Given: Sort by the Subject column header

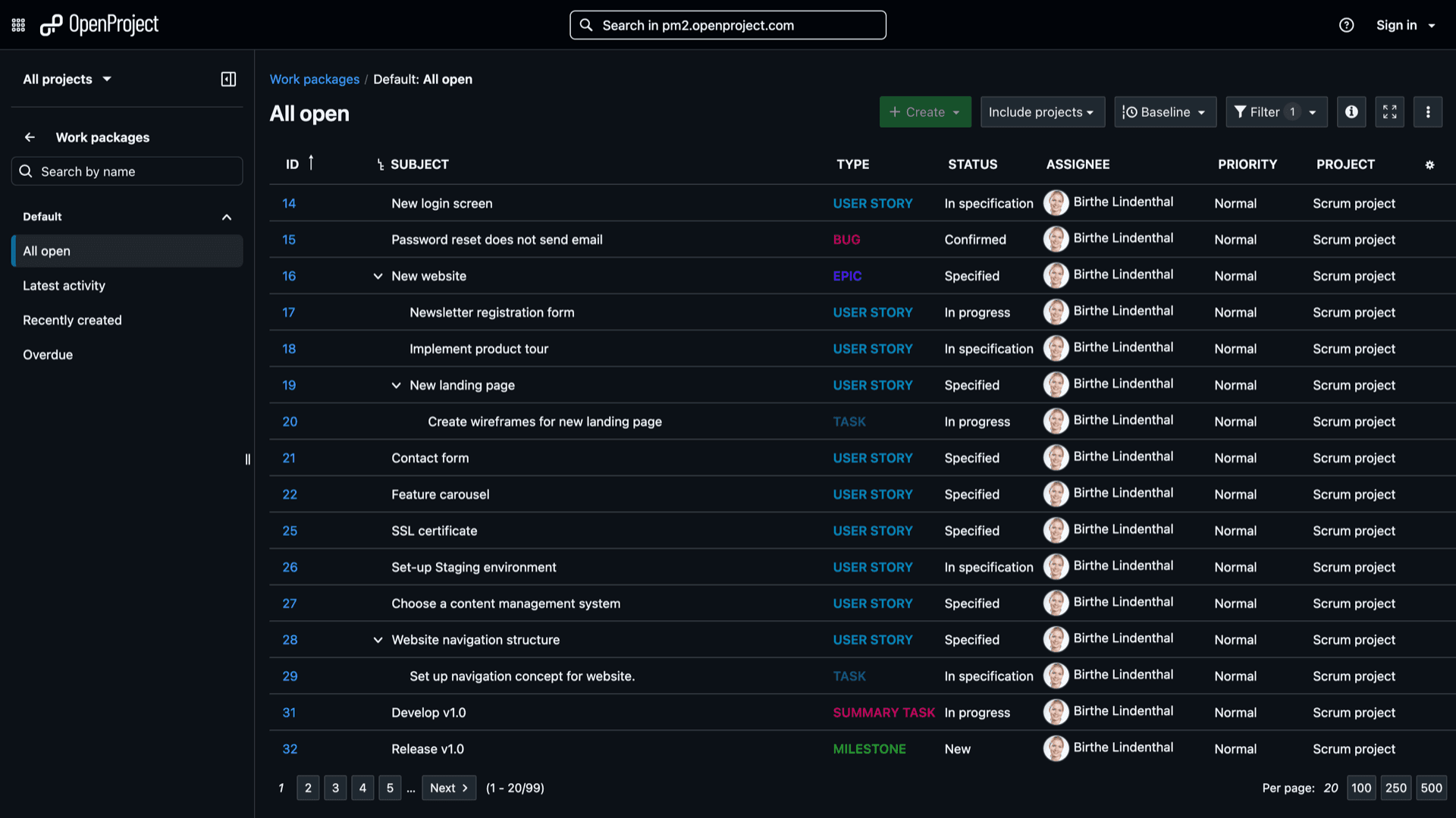Looking at the screenshot, I should [x=419, y=165].
